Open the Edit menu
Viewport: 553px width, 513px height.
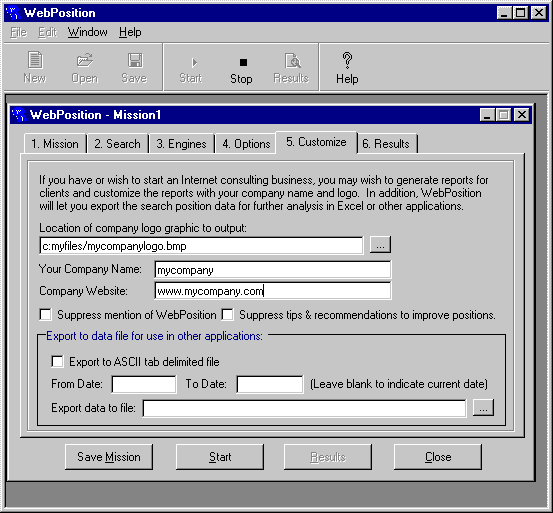(x=47, y=32)
